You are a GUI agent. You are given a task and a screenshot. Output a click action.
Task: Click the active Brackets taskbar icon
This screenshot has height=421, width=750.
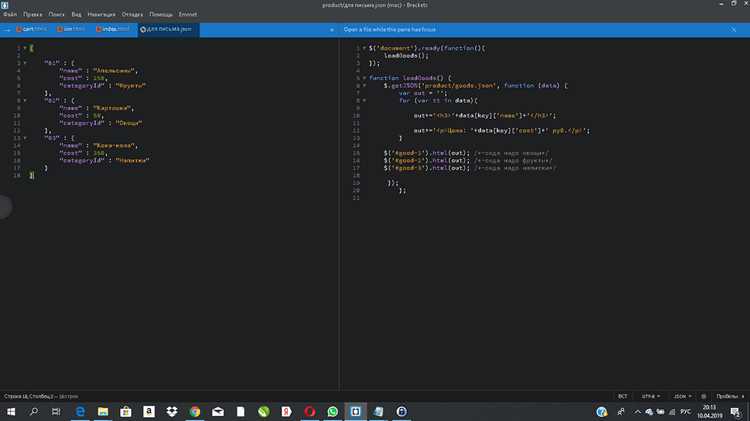pyautogui.click(x=355, y=411)
